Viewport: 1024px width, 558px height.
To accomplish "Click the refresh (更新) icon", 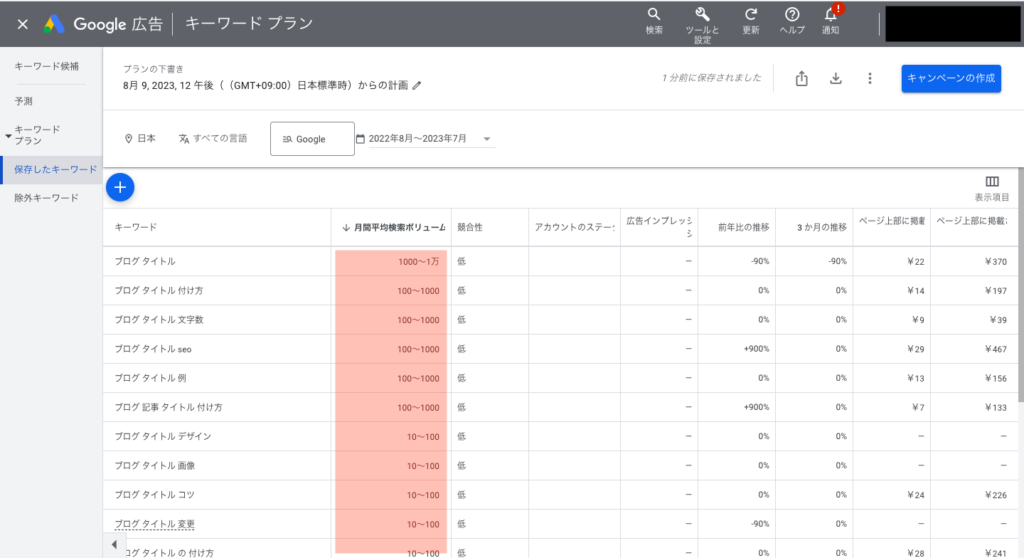I will 750,15.
